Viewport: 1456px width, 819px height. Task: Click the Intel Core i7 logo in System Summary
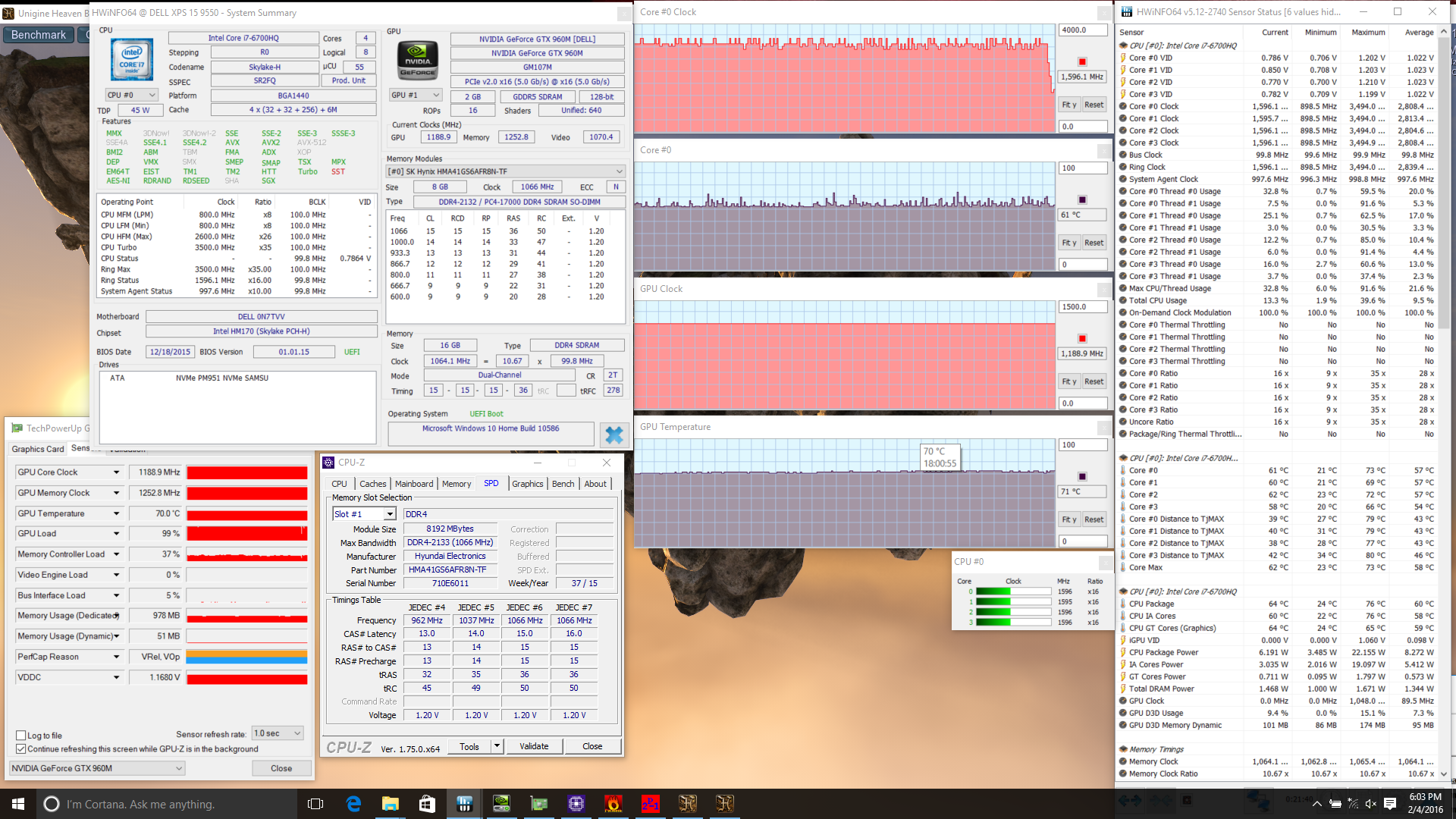tap(132, 60)
